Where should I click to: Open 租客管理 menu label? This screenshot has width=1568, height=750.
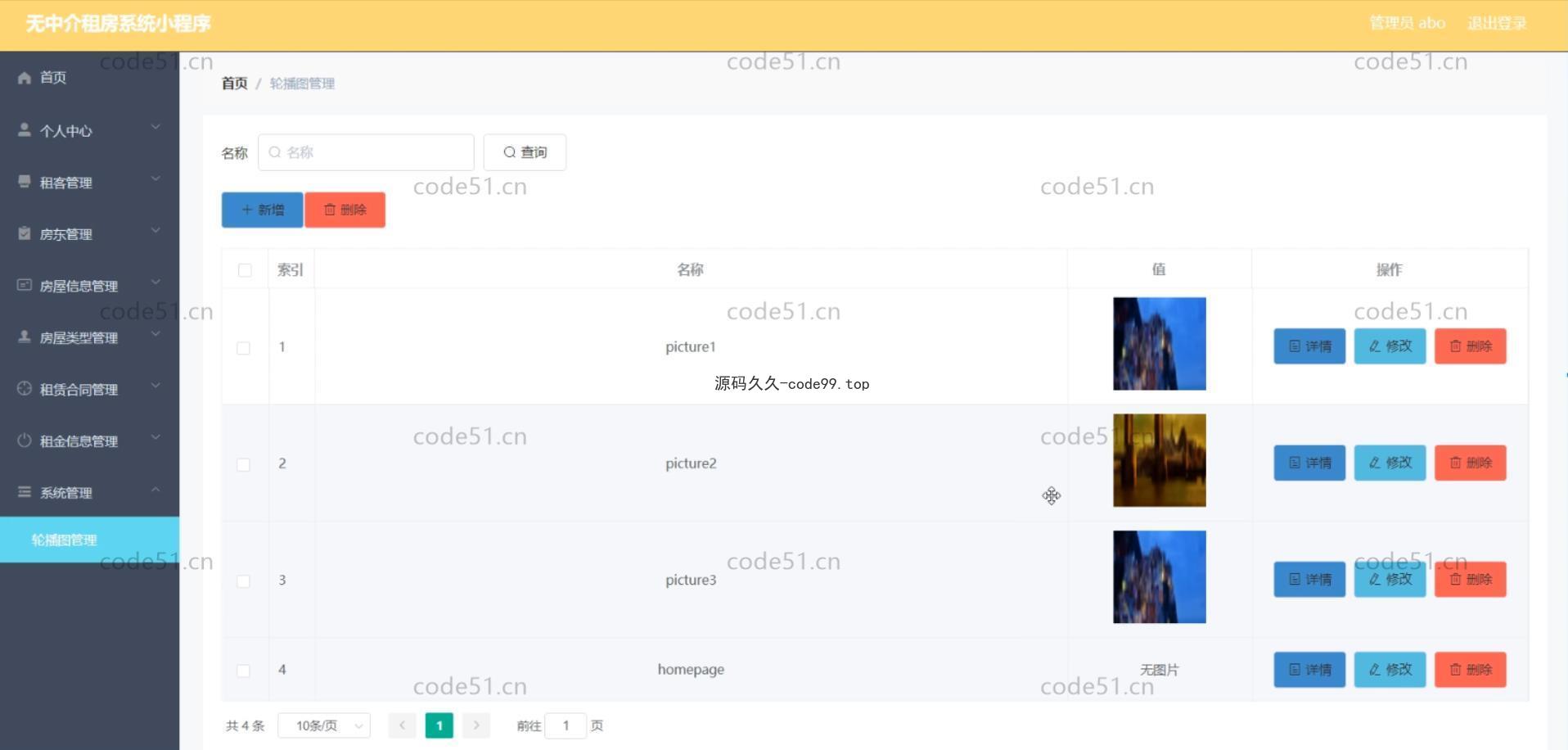(x=66, y=183)
